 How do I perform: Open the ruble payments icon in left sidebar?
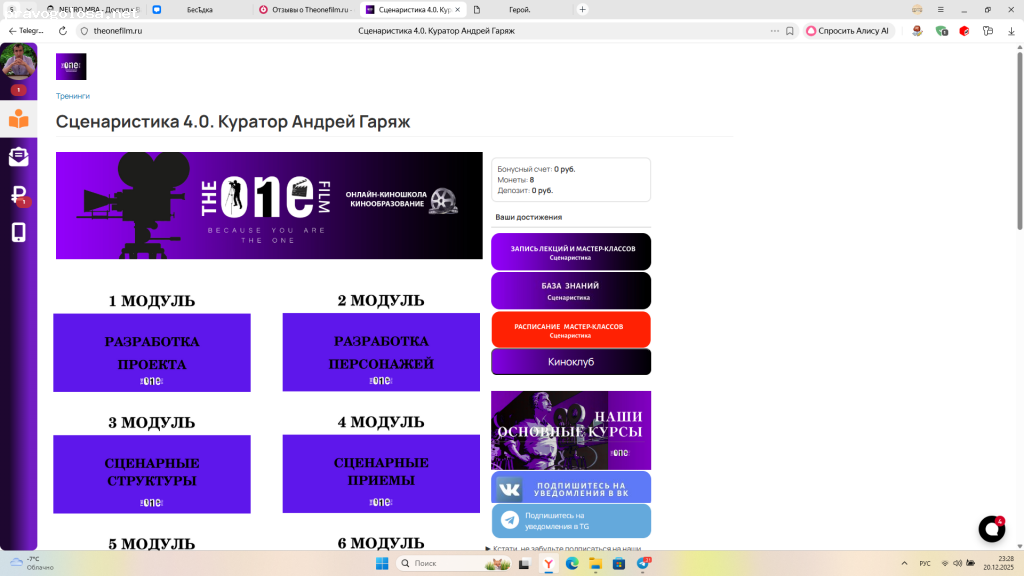pyautogui.click(x=16, y=196)
